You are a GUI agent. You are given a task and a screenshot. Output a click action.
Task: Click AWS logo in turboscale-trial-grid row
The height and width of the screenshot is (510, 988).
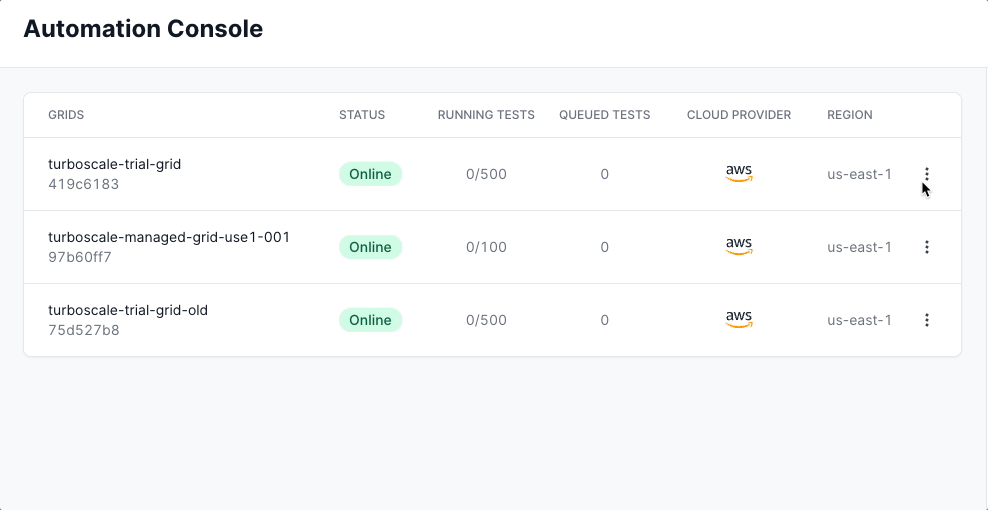coord(739,174)
